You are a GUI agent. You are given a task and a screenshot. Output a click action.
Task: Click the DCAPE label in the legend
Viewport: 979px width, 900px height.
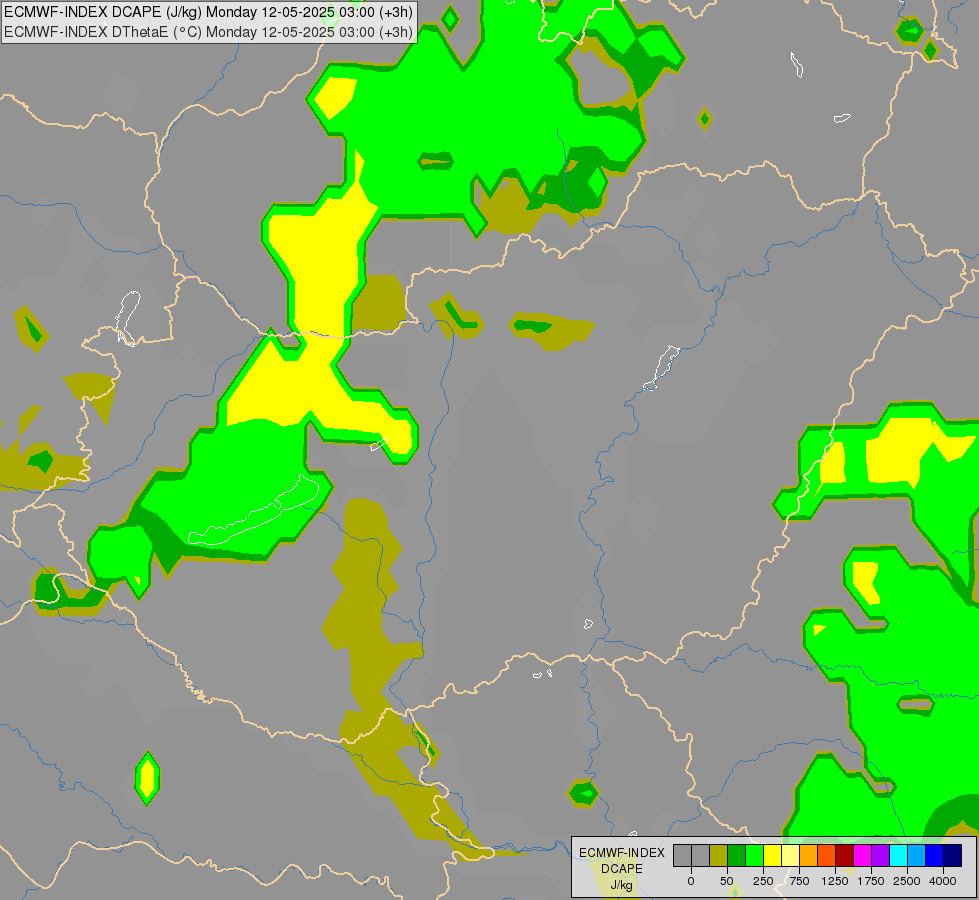(x=621, y=869)
